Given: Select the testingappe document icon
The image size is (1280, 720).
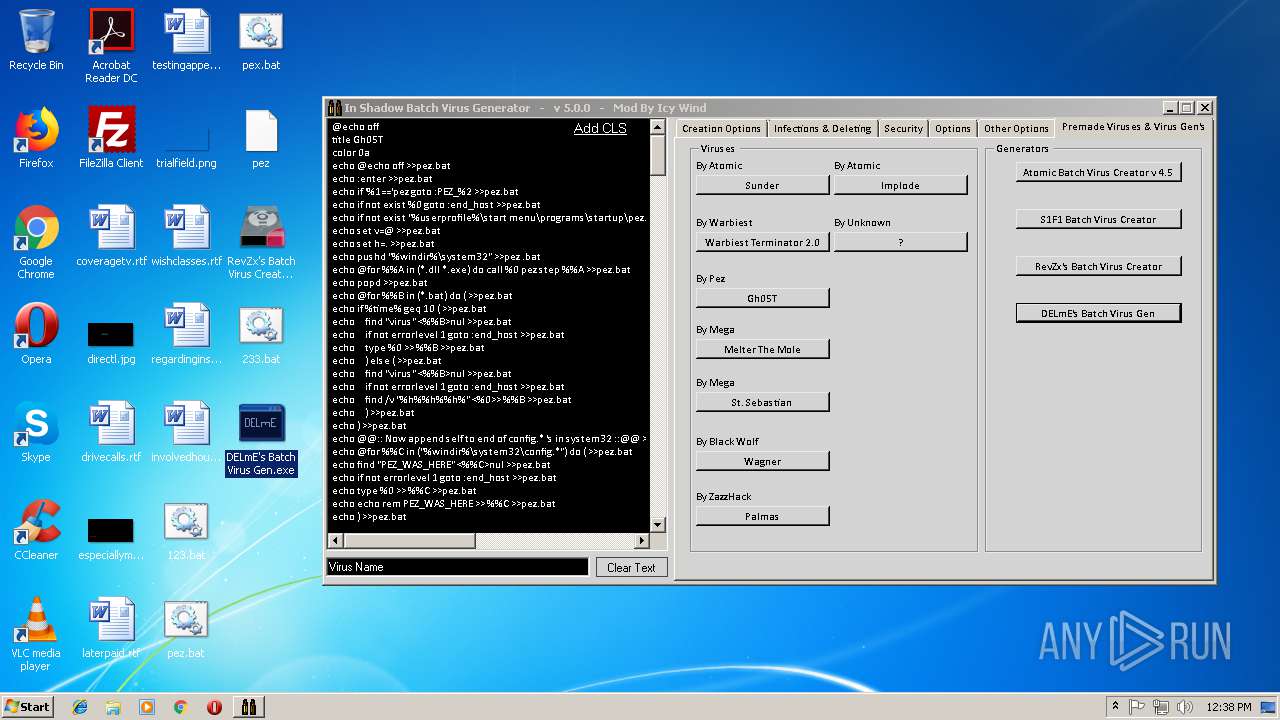Looking at the screenshot, I should [186, 40].
